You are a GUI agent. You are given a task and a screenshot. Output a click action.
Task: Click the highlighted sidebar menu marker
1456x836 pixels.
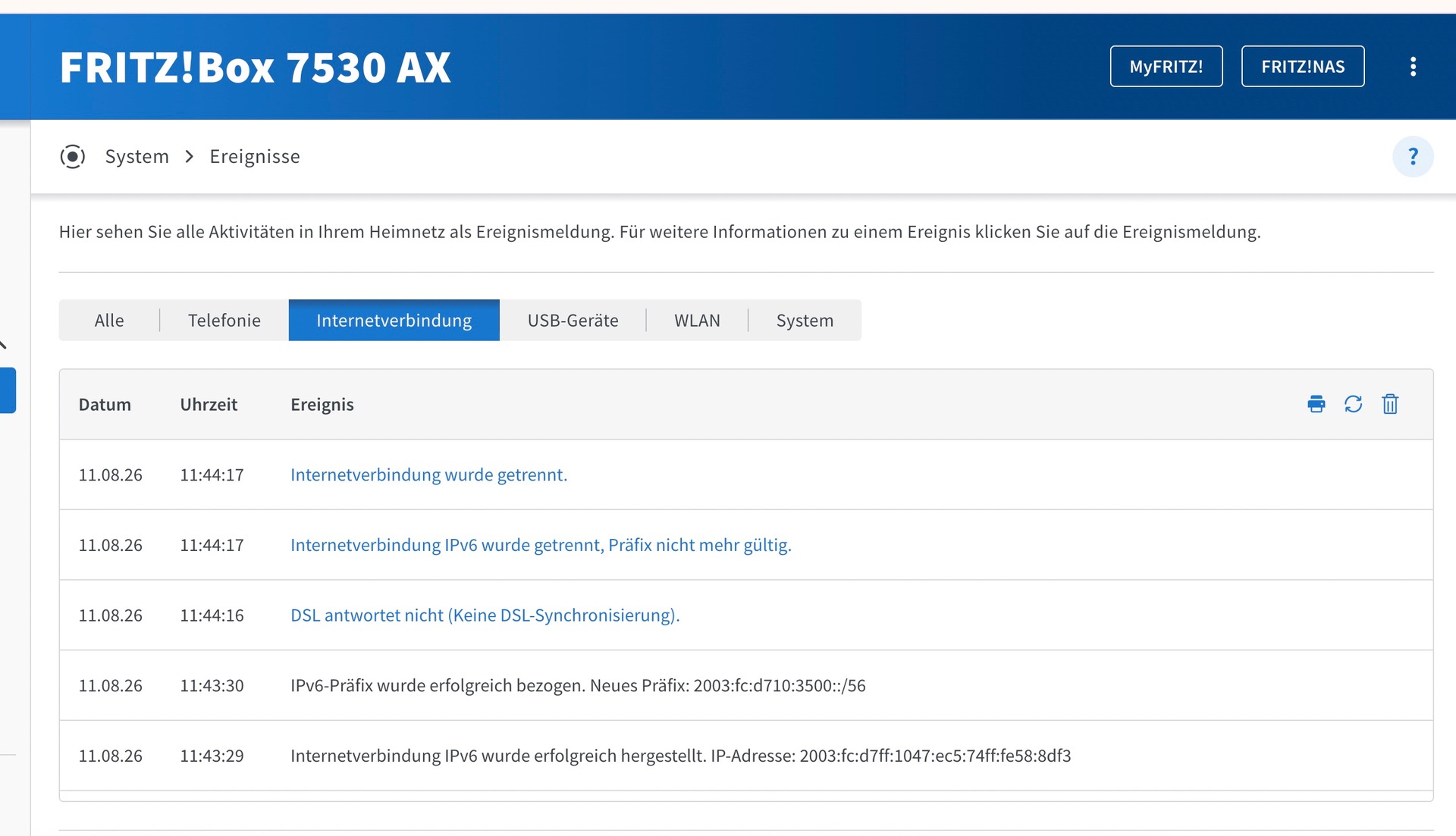click(8, 390)
